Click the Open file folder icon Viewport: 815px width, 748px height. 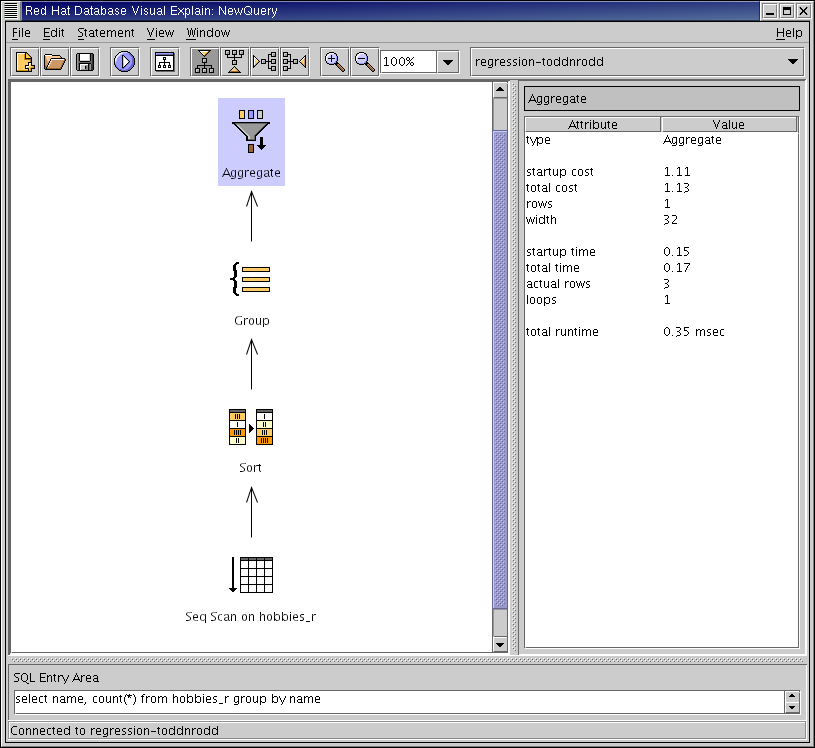(55, 62)
